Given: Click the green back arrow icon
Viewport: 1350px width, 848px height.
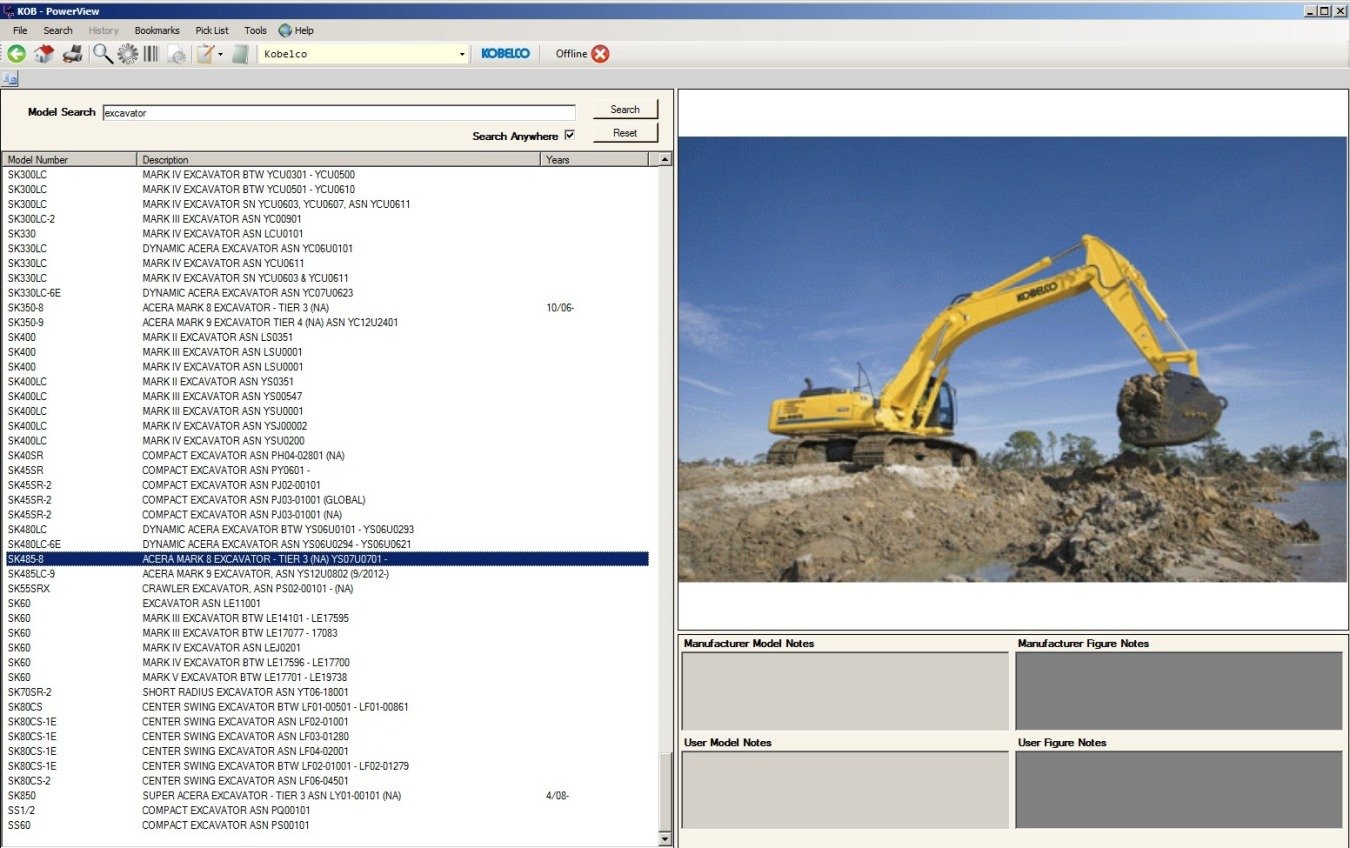Looking at the screenshot, I should point(16,54).
